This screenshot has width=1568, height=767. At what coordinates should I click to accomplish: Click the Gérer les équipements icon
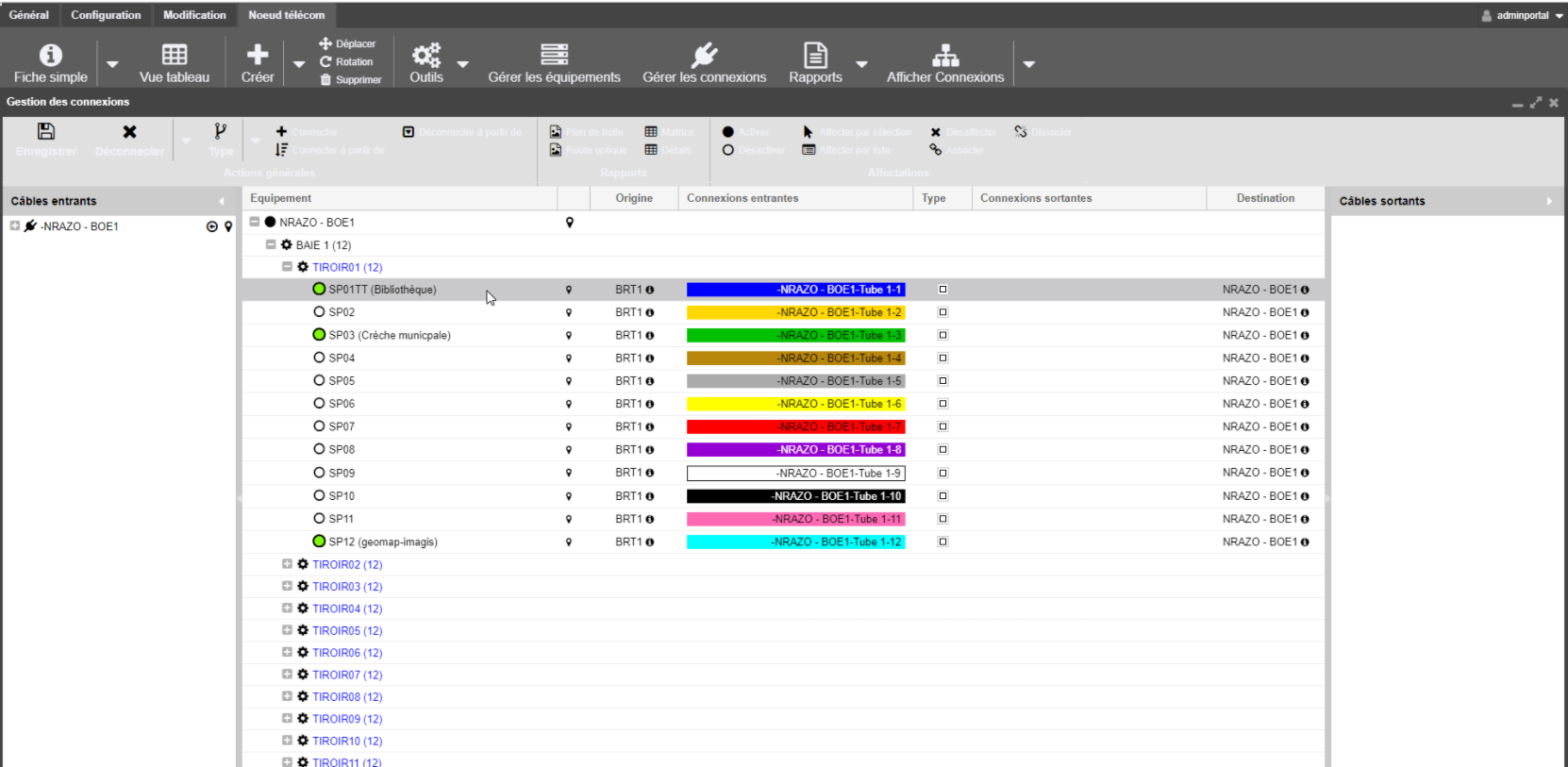click(x=554, y=56)
